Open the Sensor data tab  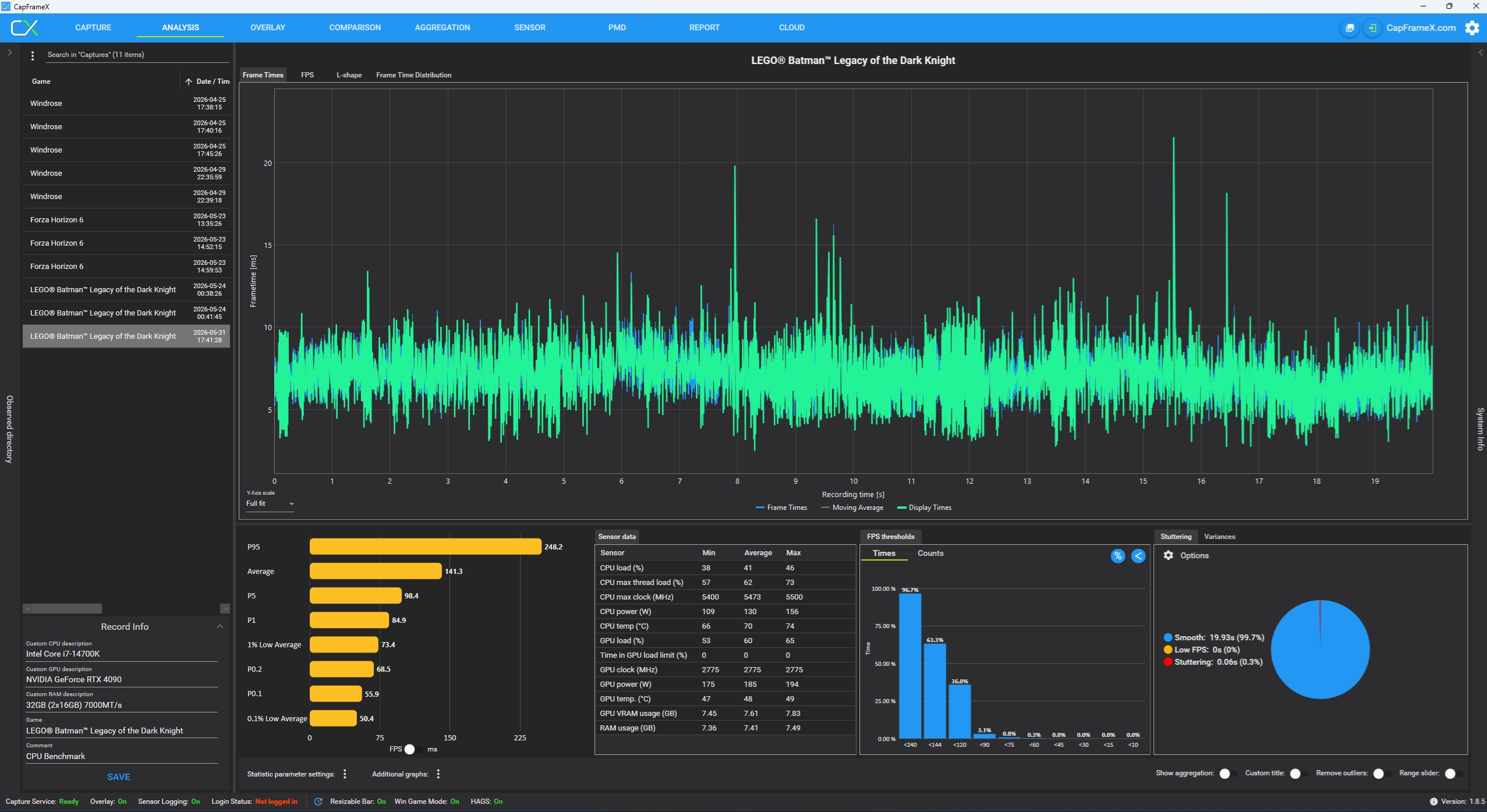(x=617, y=537)
